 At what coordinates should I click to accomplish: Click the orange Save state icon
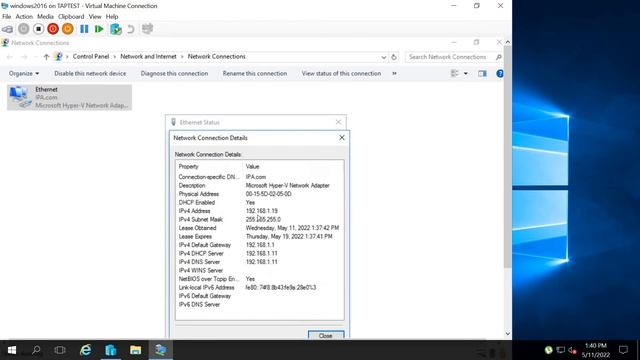pyautogui.click(x=68, y=29)
